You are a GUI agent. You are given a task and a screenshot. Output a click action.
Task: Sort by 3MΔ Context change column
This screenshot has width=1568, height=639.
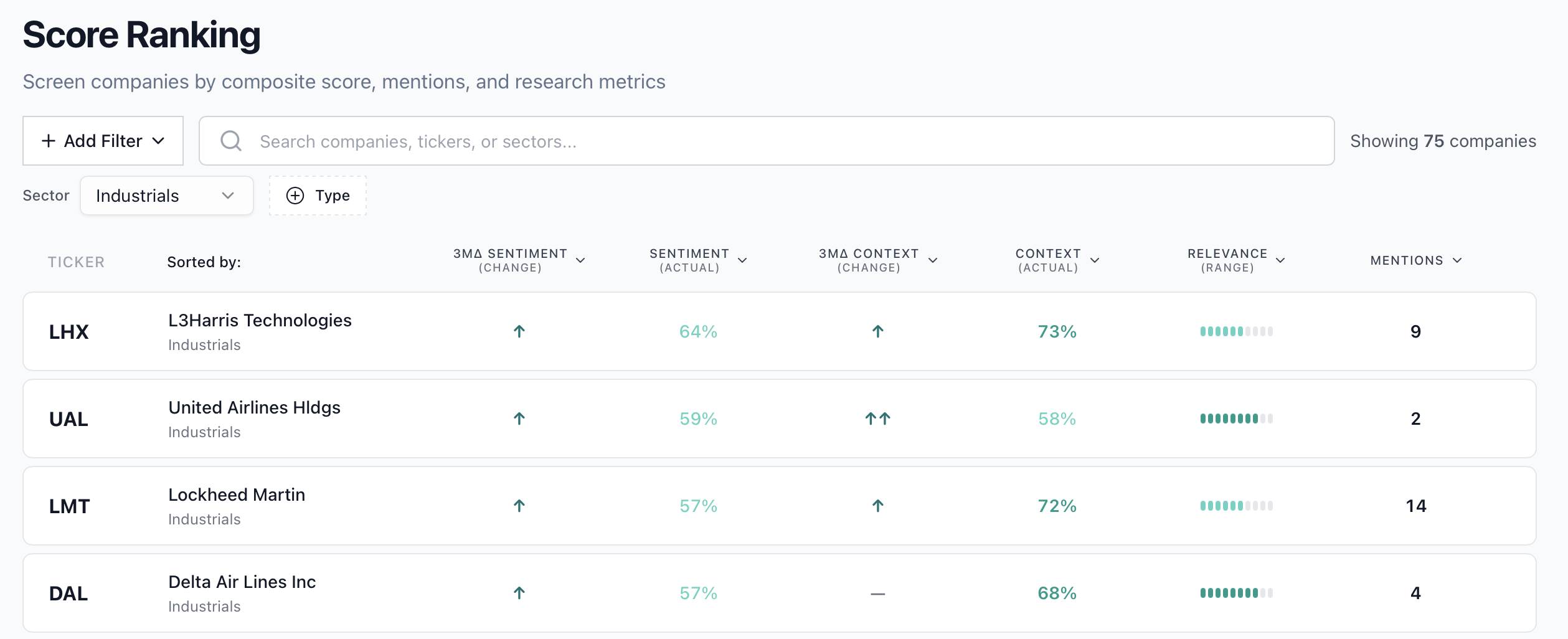[x=878, y=260]
